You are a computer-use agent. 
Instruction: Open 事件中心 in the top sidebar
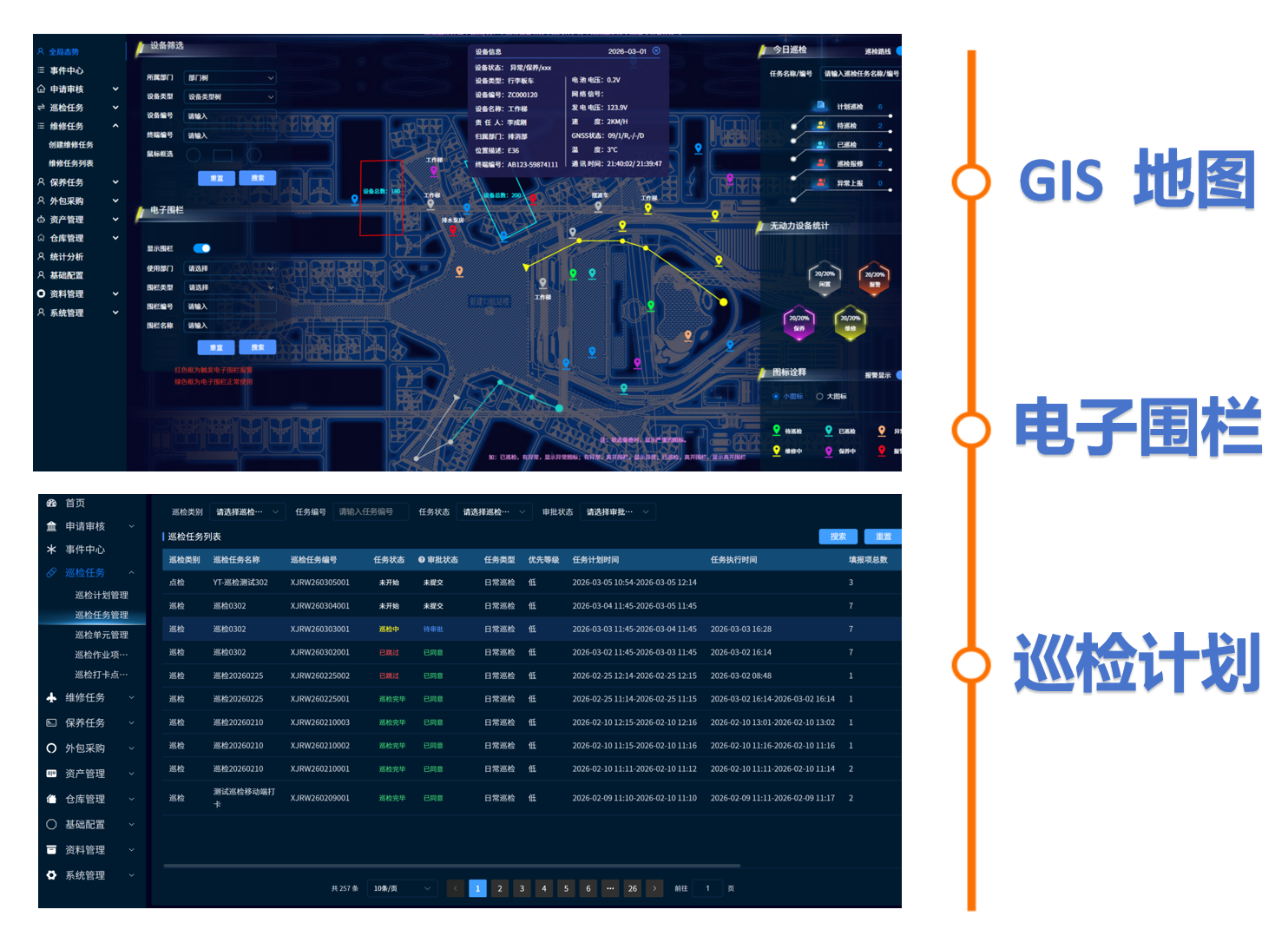(67, 71)
